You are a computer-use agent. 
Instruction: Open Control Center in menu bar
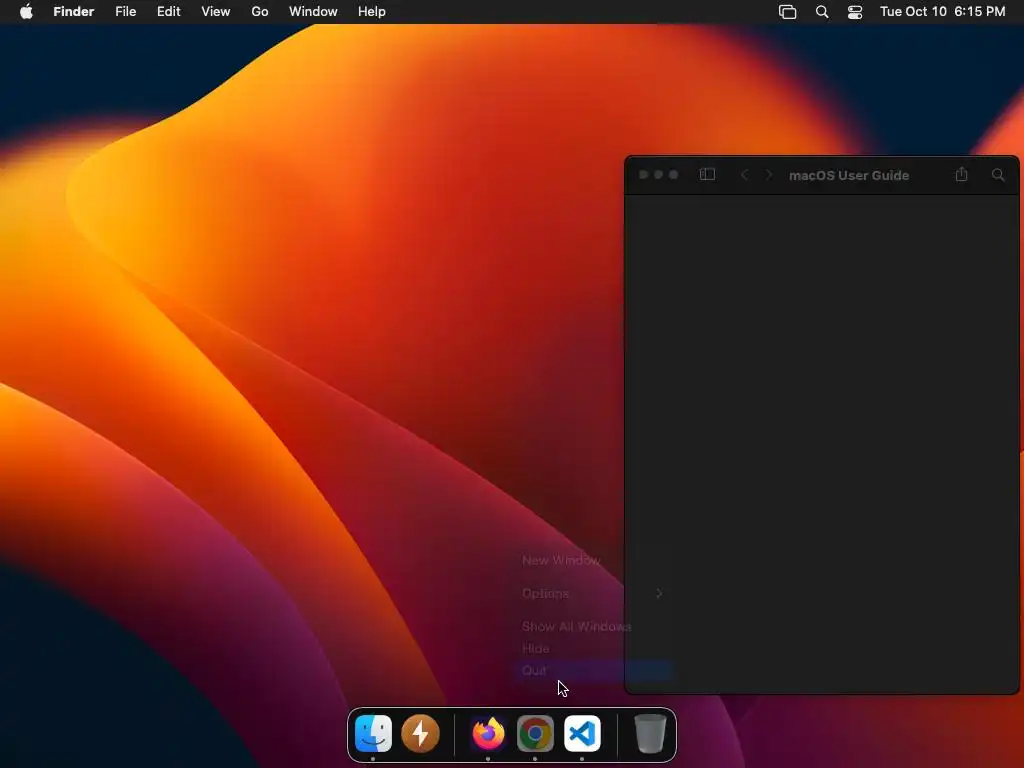pos(855,12)
